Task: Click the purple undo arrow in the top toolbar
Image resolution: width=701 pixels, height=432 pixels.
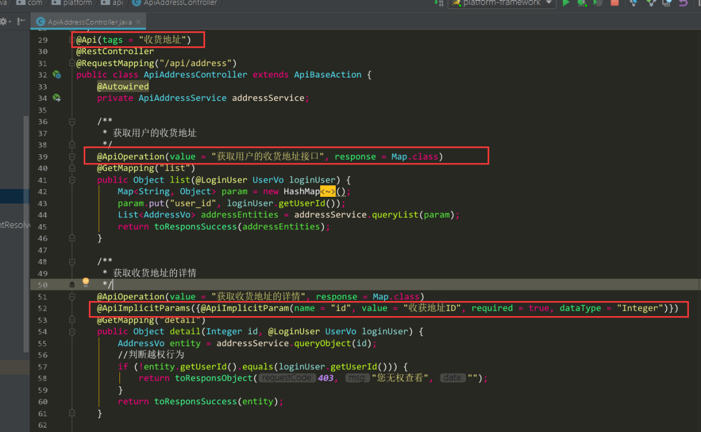Action: point(683,3)
